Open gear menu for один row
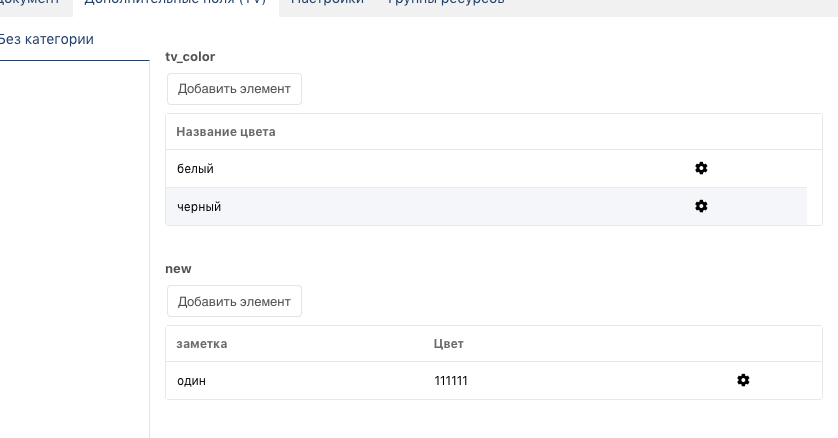 tap(743, 380)
